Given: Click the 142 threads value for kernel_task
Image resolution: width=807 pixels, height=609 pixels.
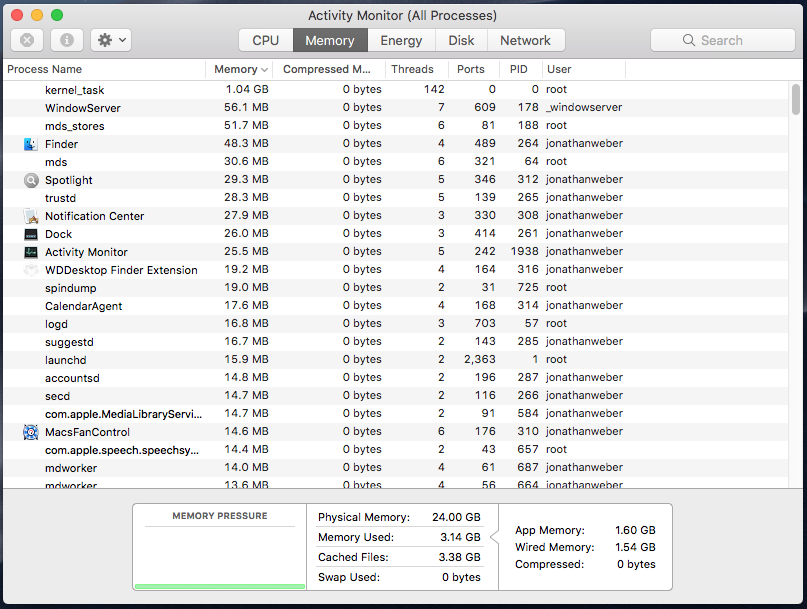Looking at the screenshot, I should (x=434, y=89).
